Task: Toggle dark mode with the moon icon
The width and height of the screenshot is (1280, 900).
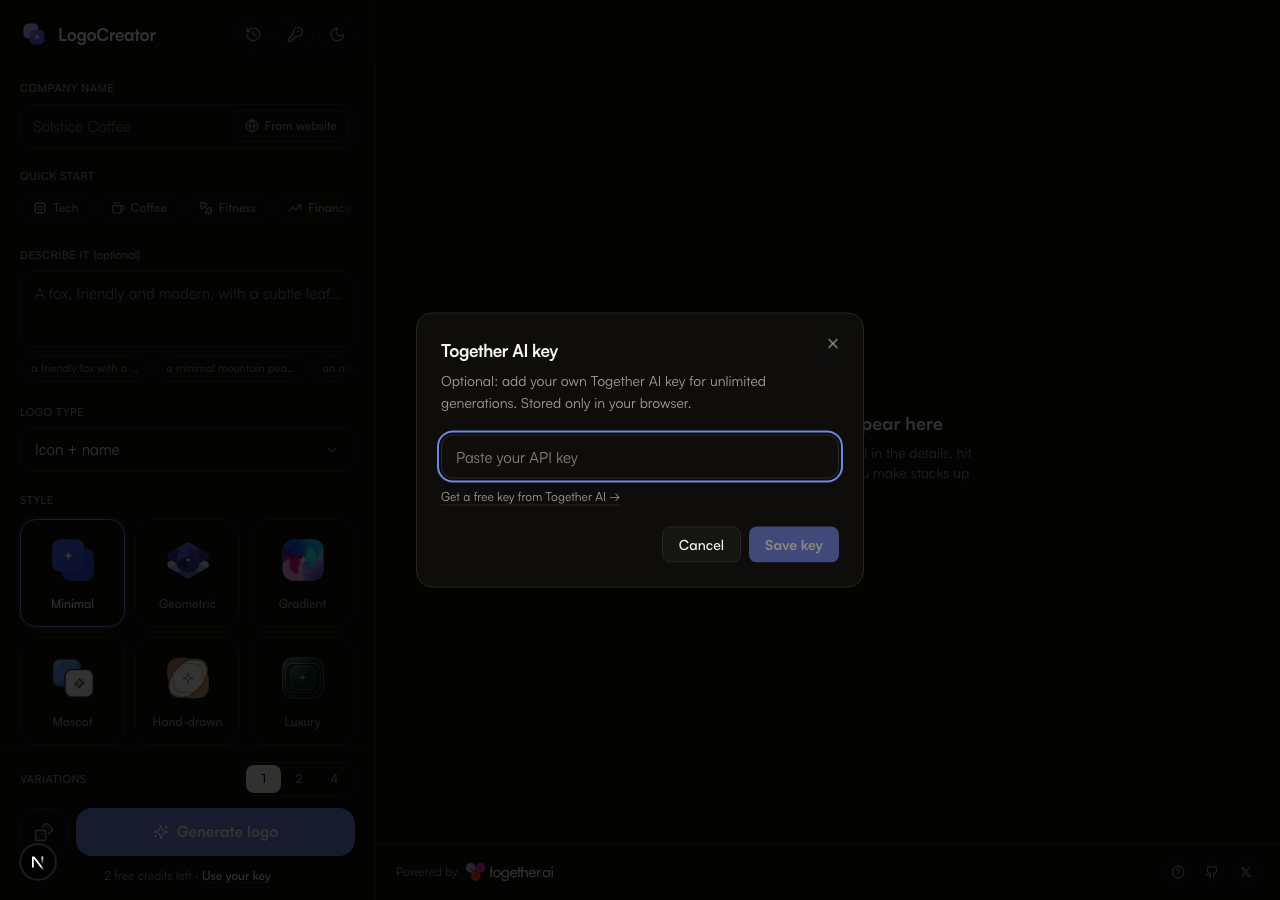Action: click(x=337, y=34)
